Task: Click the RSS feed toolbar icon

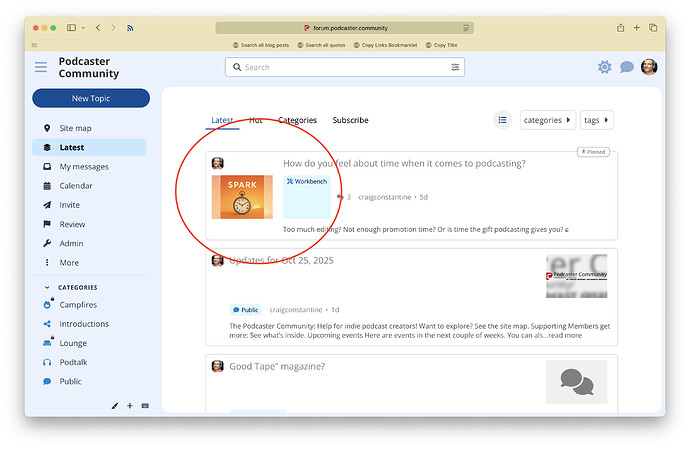Action: click(130, 28)
